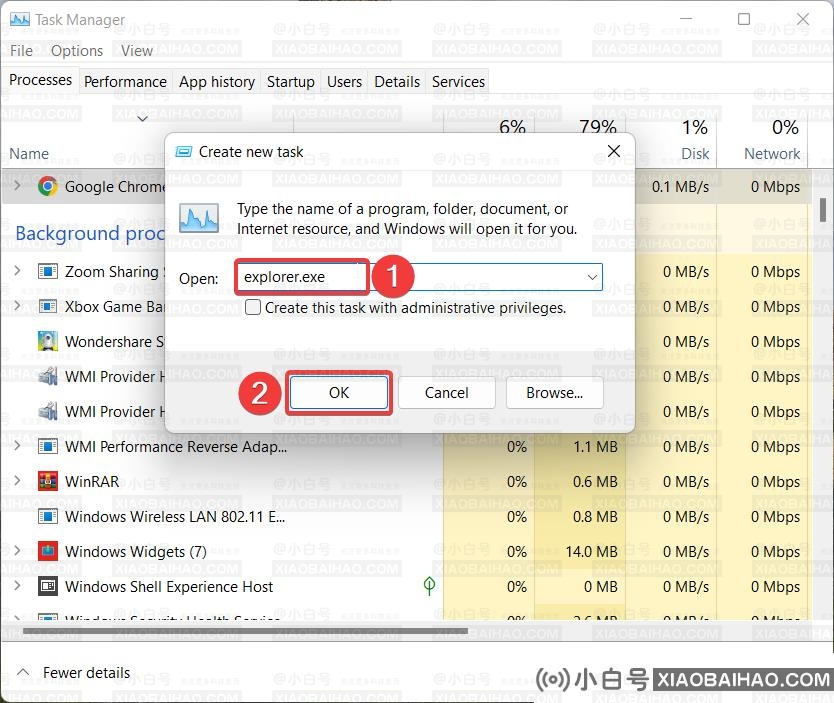This screenshot has height=703, width=834.
Task: Open the dropdown arrow of Open field
Action: (591, 277)
